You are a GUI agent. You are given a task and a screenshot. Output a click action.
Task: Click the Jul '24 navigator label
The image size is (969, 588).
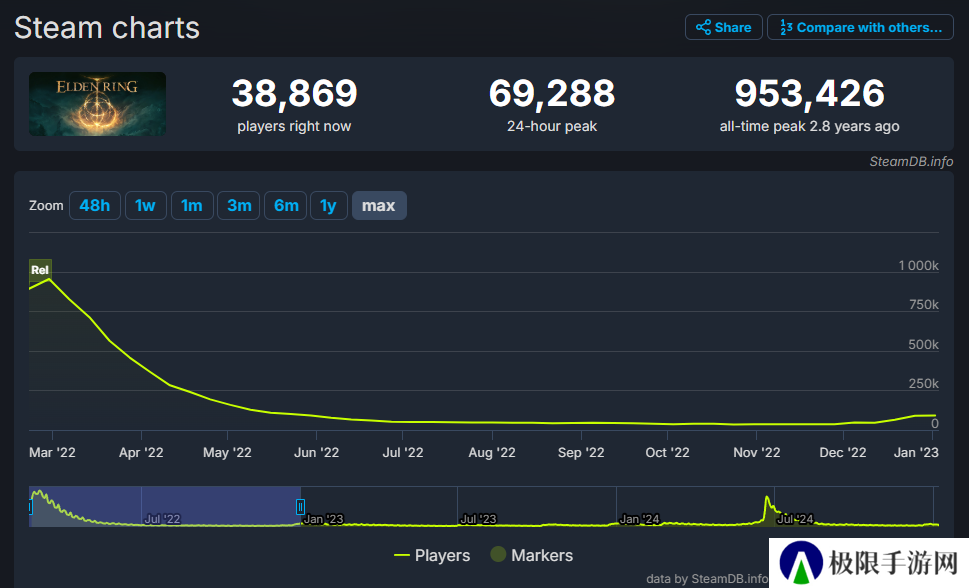795,519
